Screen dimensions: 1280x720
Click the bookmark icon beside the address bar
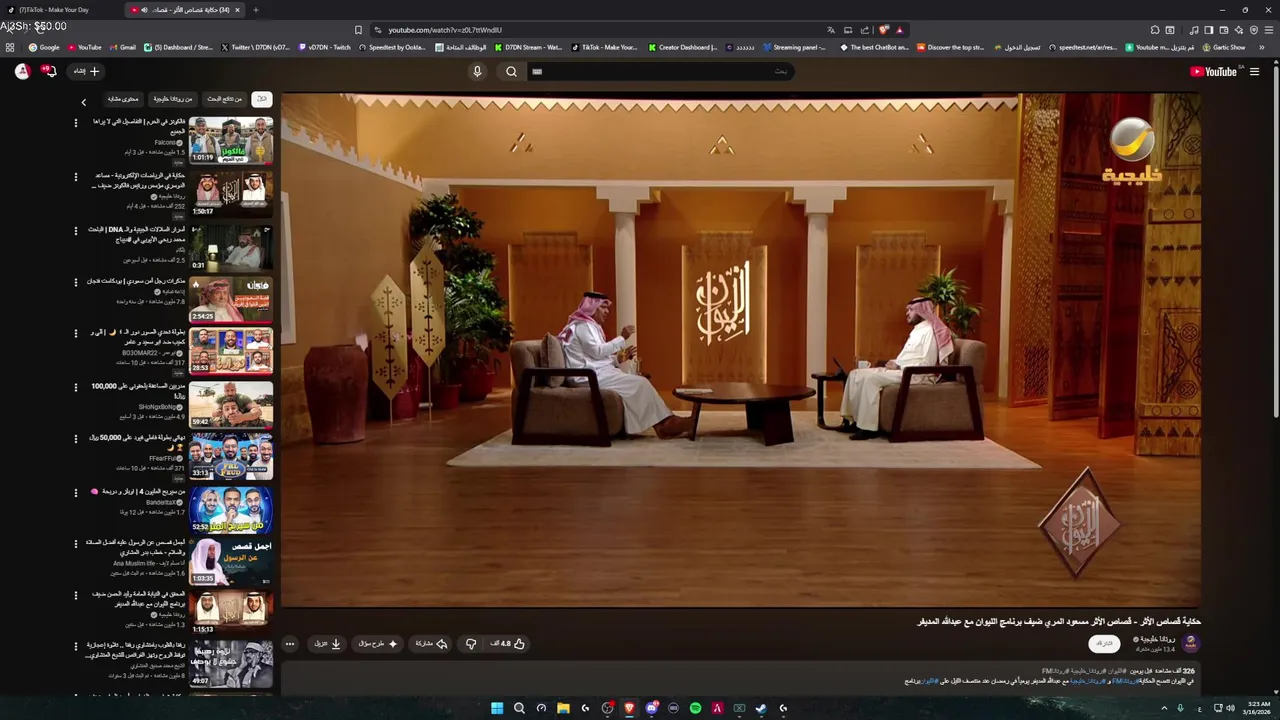coord(358,30)
